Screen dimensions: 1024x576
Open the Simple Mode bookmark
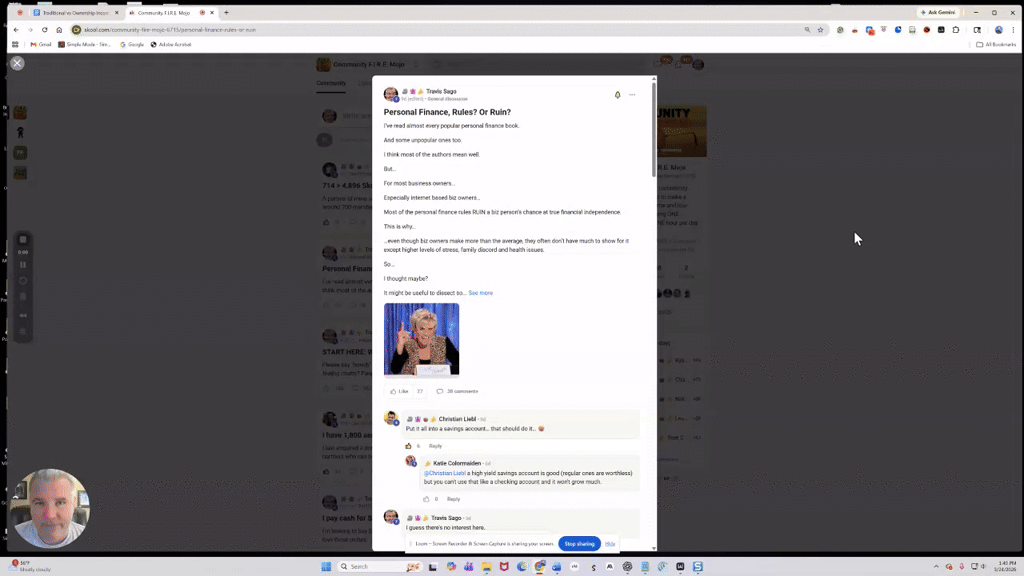click(x=84, y=44)
